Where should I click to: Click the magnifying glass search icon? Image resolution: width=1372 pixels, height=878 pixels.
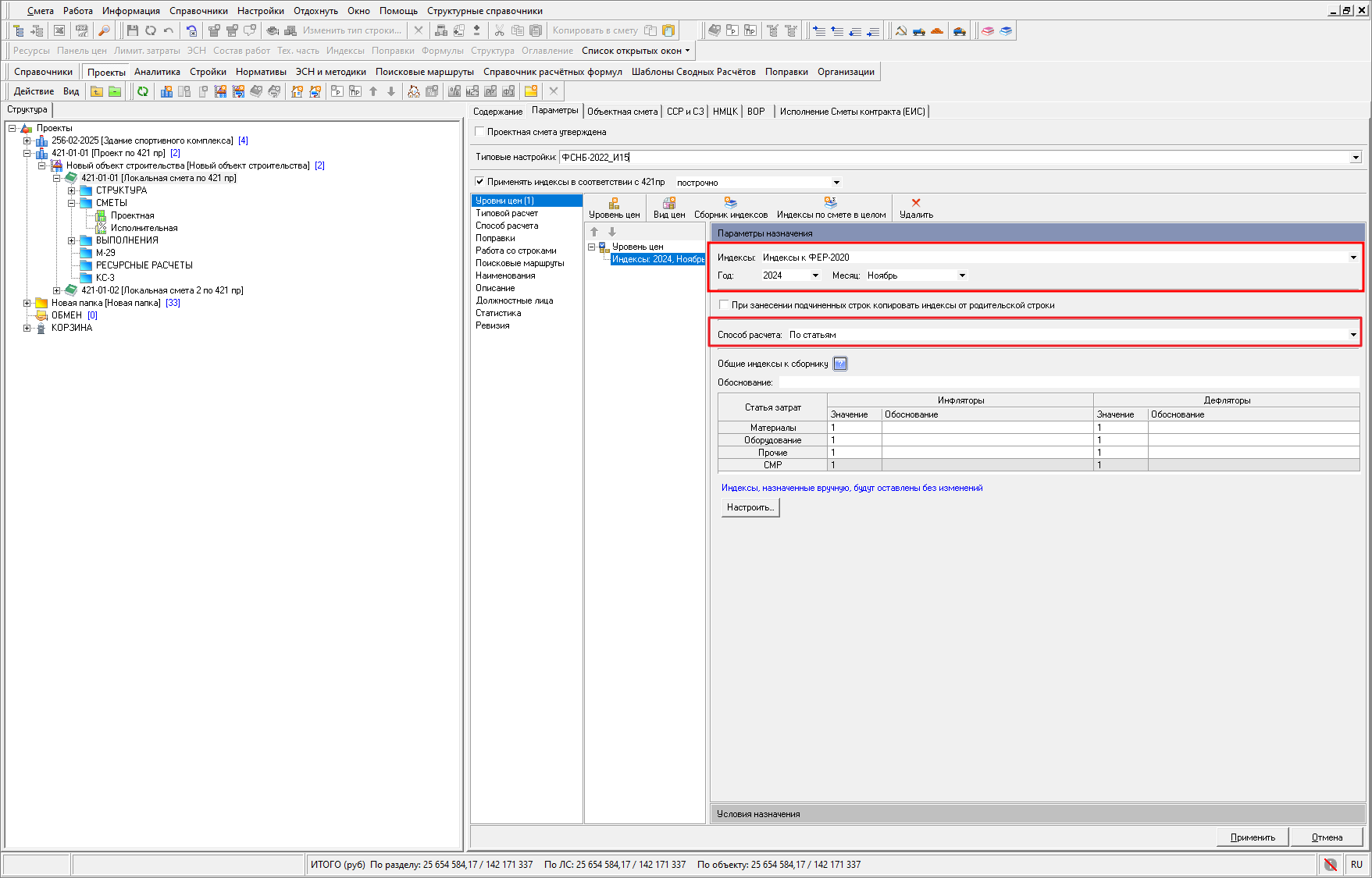click(x=104, y=30)
